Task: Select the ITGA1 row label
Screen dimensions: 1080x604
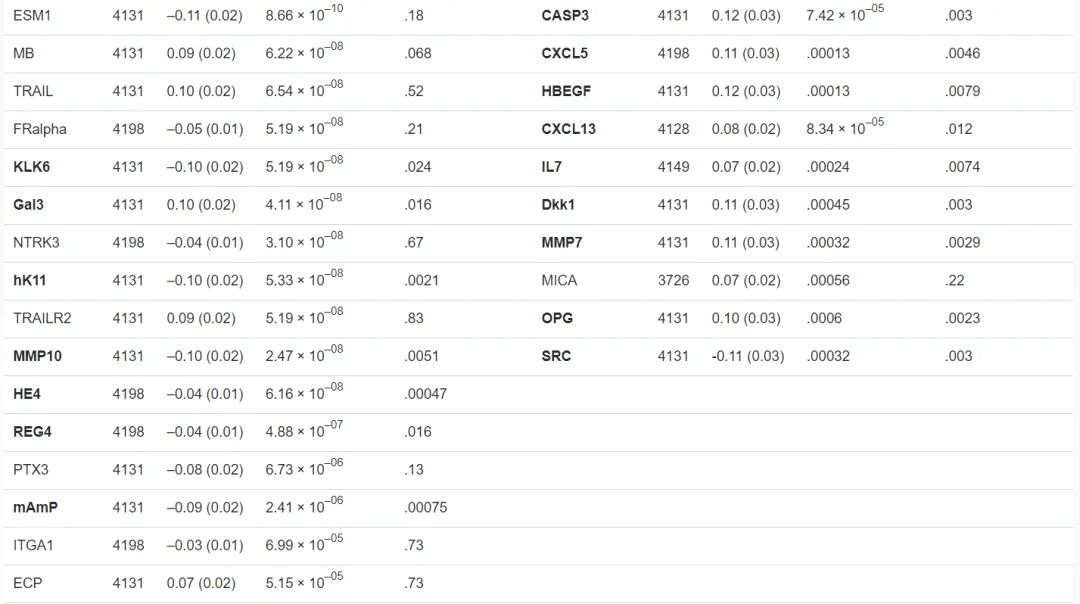Action: click(x=35, y=545)
